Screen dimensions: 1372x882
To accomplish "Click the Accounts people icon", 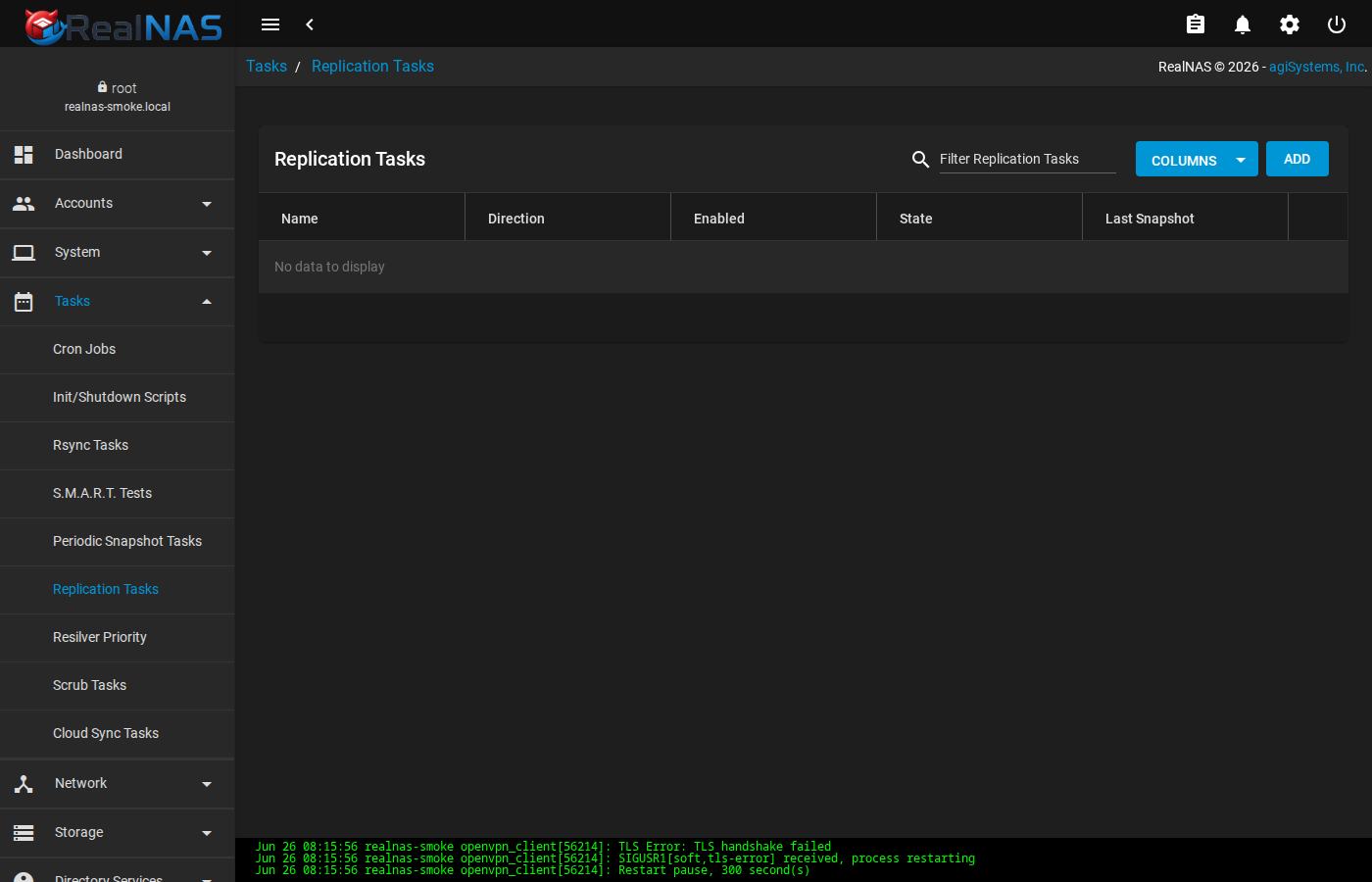I will [x=24, y=204].
